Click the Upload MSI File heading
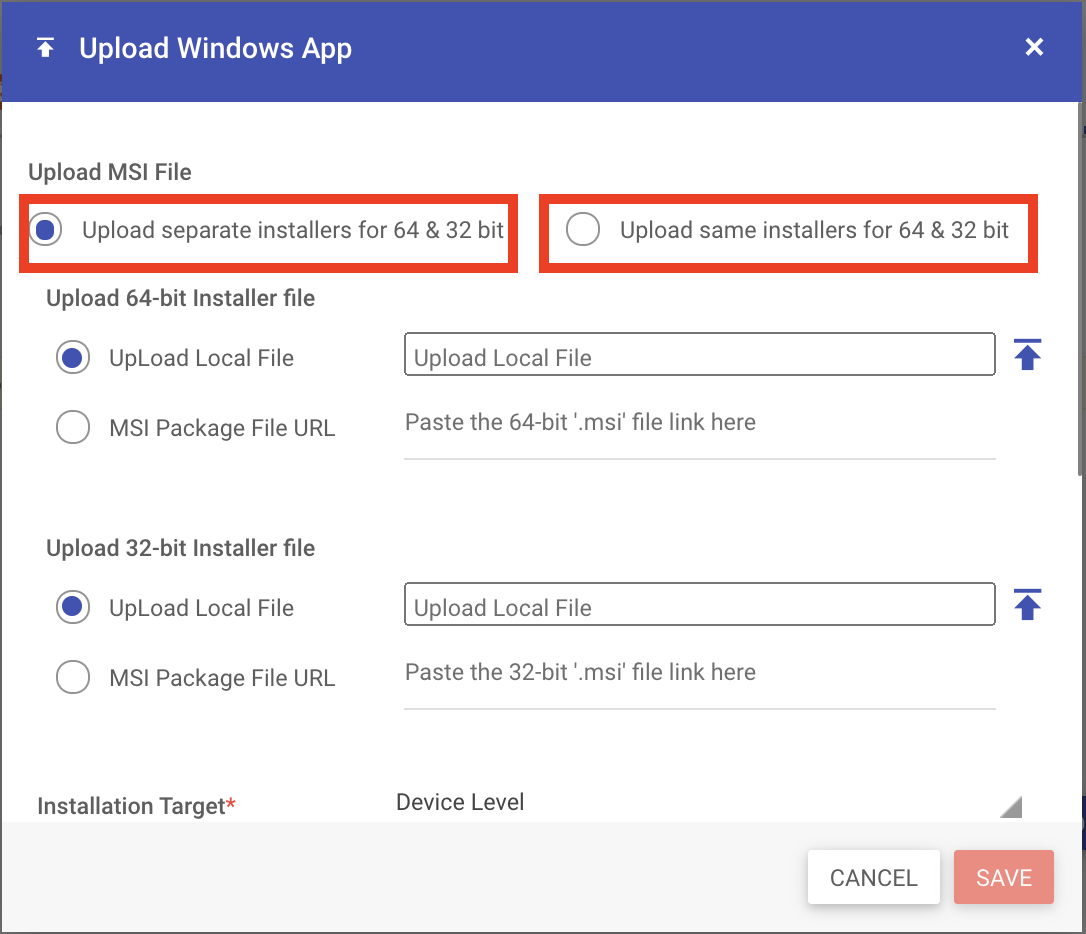Viewport: 1086px width, 934px height. click(110, 172)
